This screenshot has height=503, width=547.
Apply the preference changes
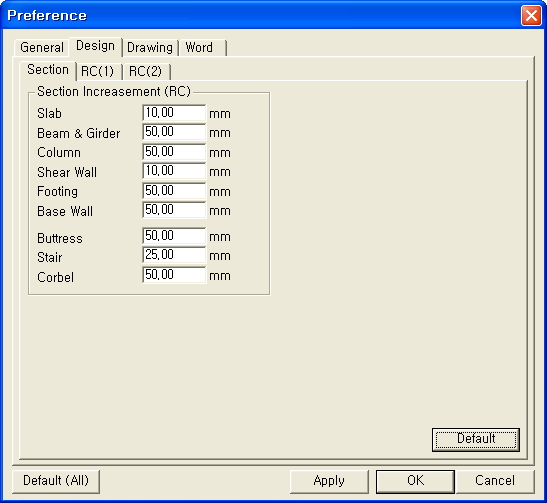pyautogui.click(x=329, y=481)
